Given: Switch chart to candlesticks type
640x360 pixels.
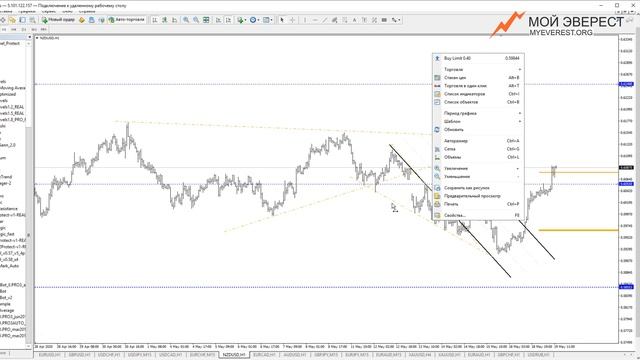Looking at the screenshot, I should (x=165, y=20).
